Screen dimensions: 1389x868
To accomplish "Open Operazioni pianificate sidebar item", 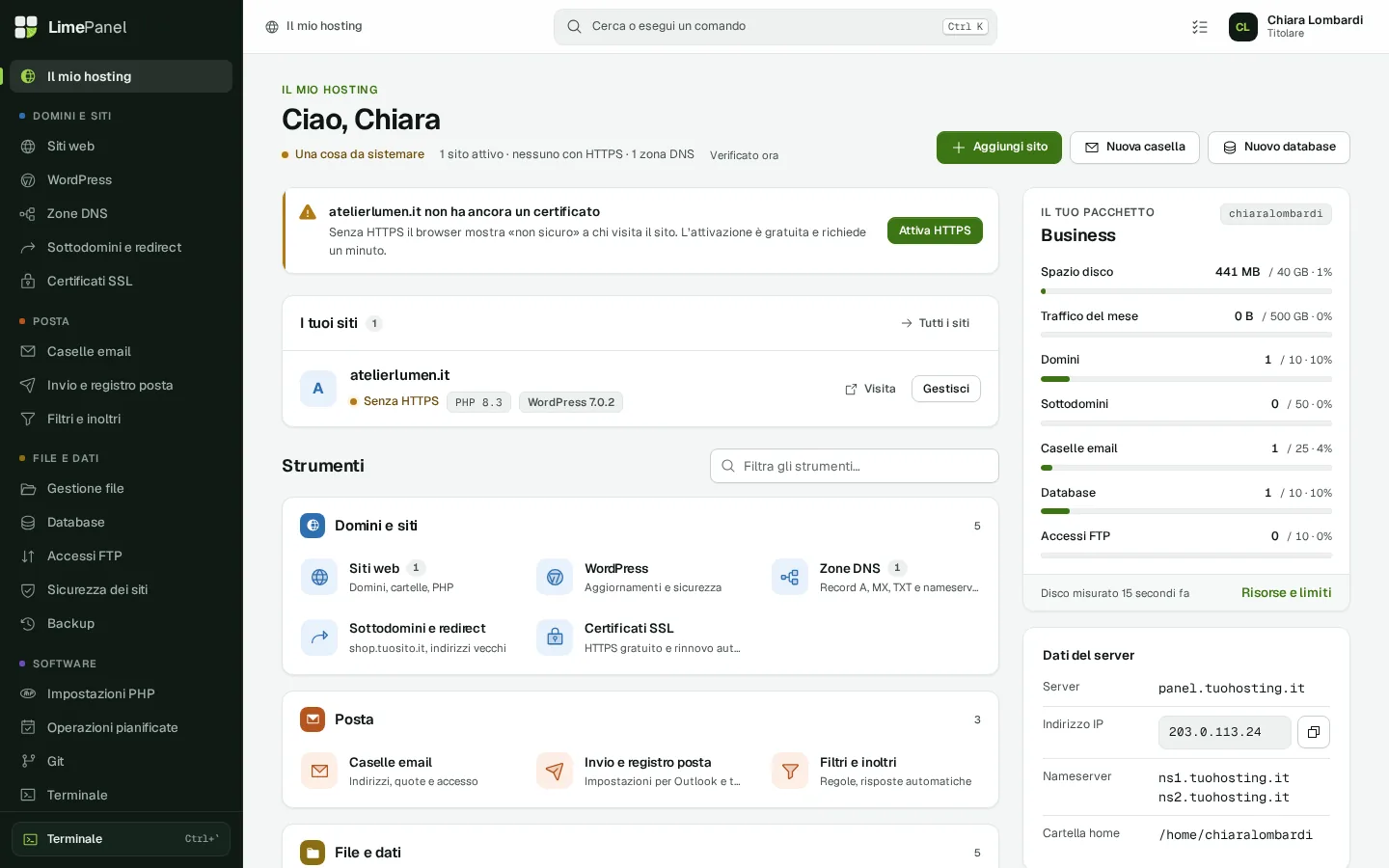I will pyautogui.click(x=122, y=728).
